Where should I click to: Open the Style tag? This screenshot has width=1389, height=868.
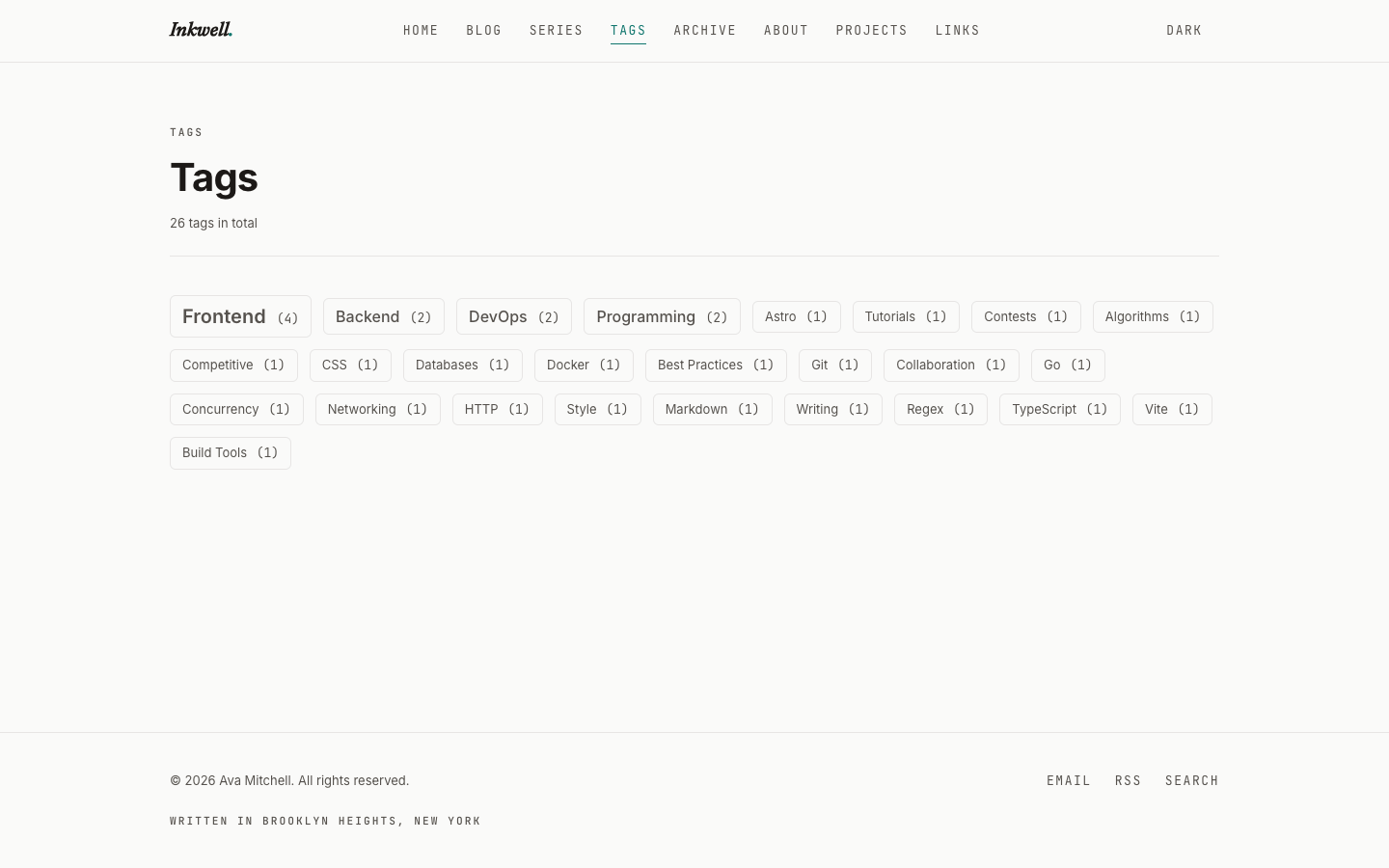[598, 409]
